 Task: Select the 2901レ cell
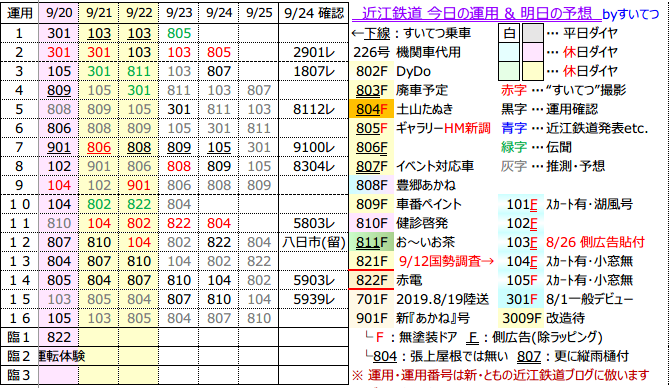tap(314, 52)
